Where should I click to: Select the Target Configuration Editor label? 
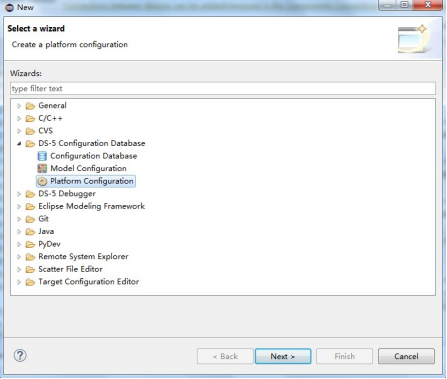click(89, 282)
